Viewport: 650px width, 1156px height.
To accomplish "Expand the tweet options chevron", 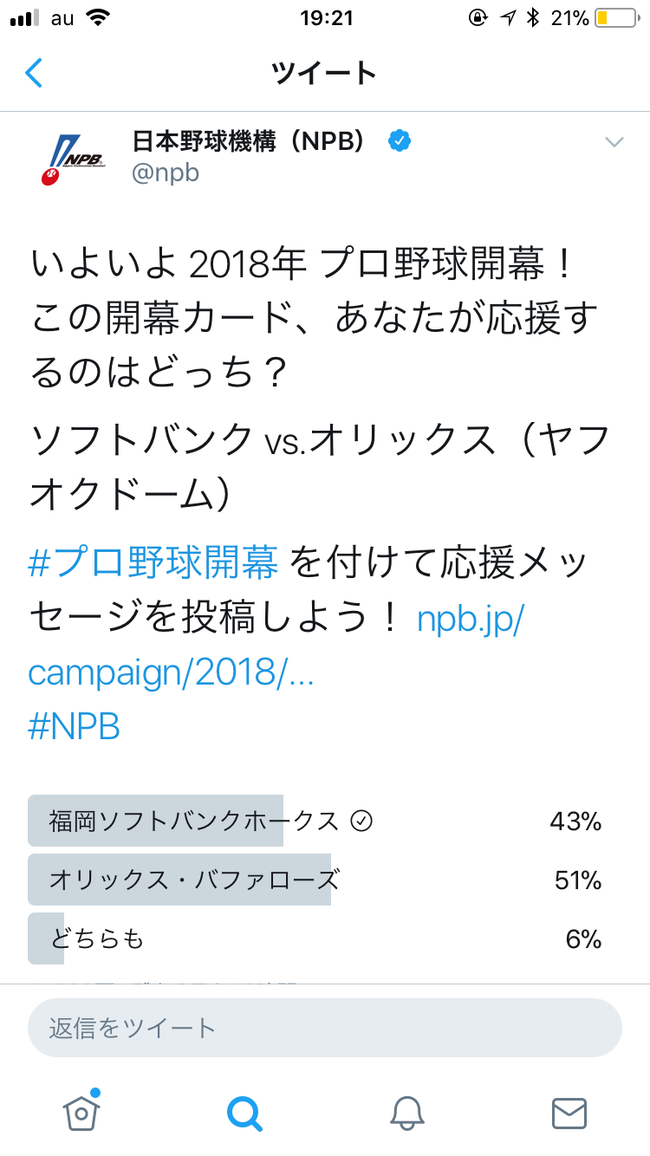I will [614, 142].
